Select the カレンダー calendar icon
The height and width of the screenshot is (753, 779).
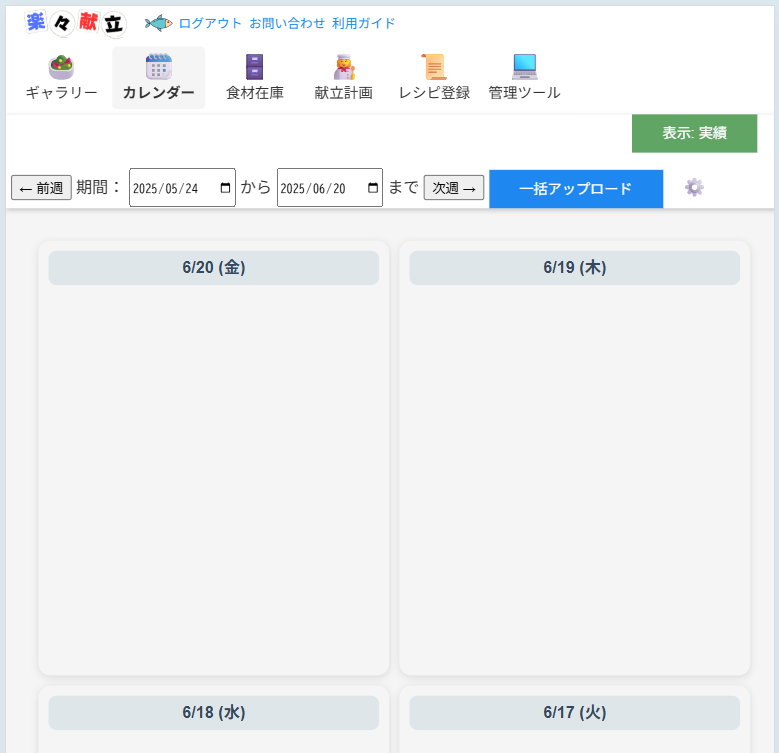coord(158,67)
